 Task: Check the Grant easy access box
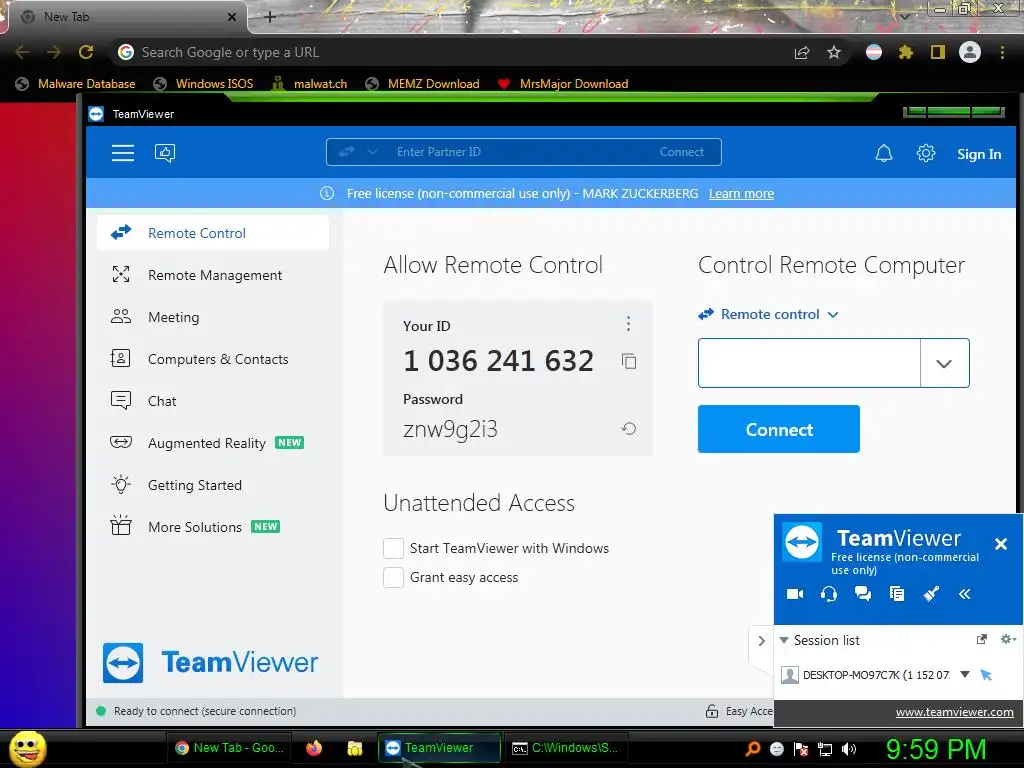coord(393,577)
